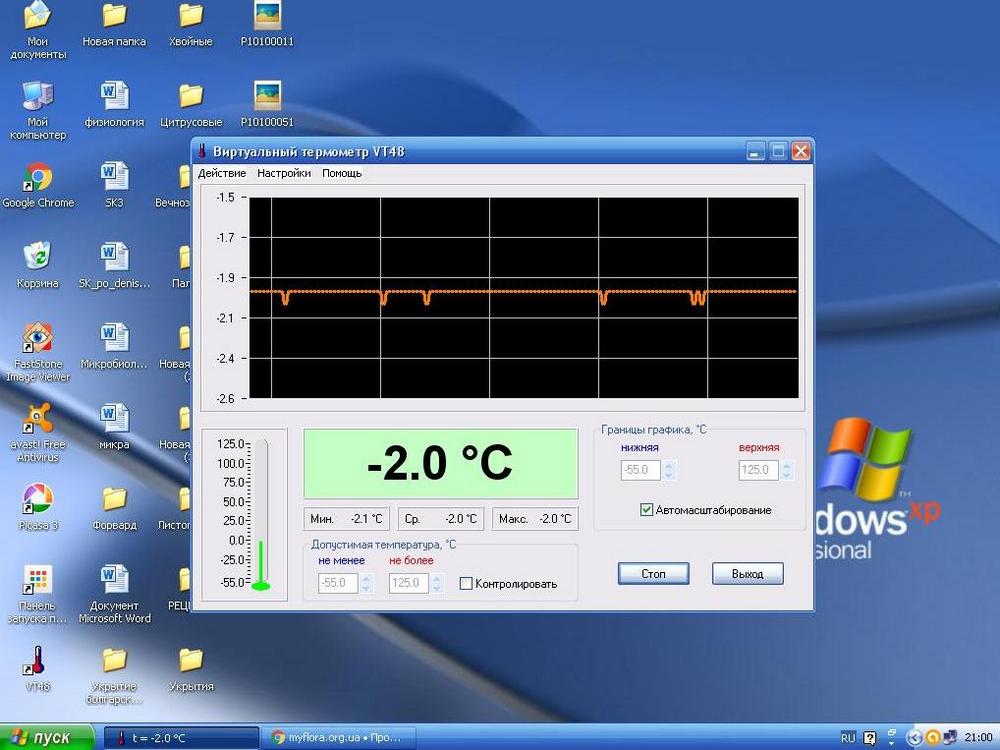1000x750 pixels.
Task: Open Picasa 3 desktop icon
Action: 38,499
